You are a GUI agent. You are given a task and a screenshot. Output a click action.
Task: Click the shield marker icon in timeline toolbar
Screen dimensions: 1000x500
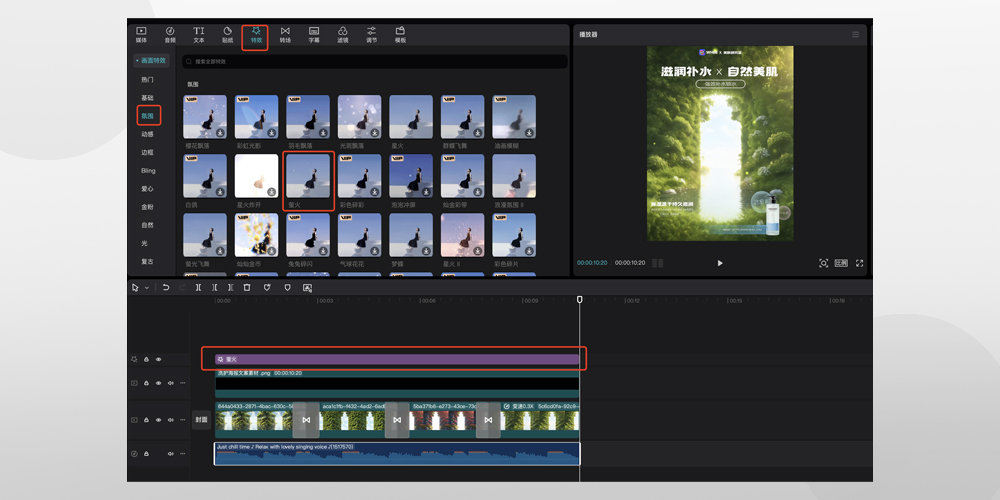(287, 288)
